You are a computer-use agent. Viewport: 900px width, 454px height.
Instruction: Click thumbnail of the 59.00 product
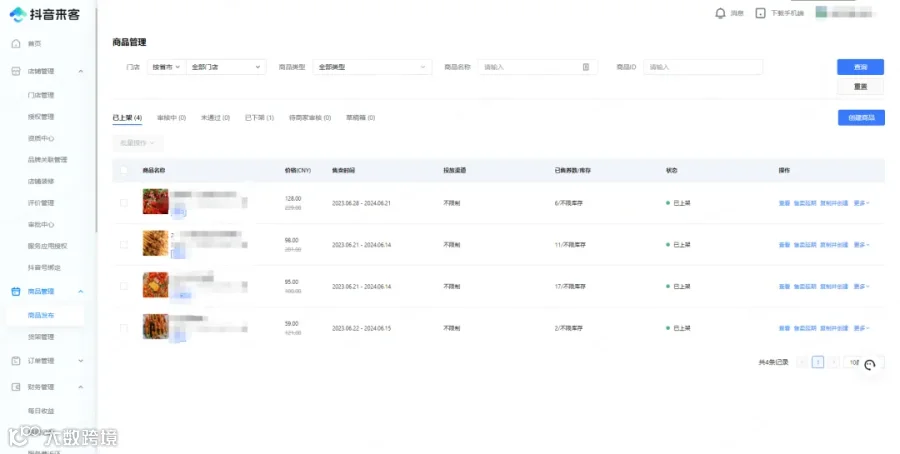coord(156,327)
